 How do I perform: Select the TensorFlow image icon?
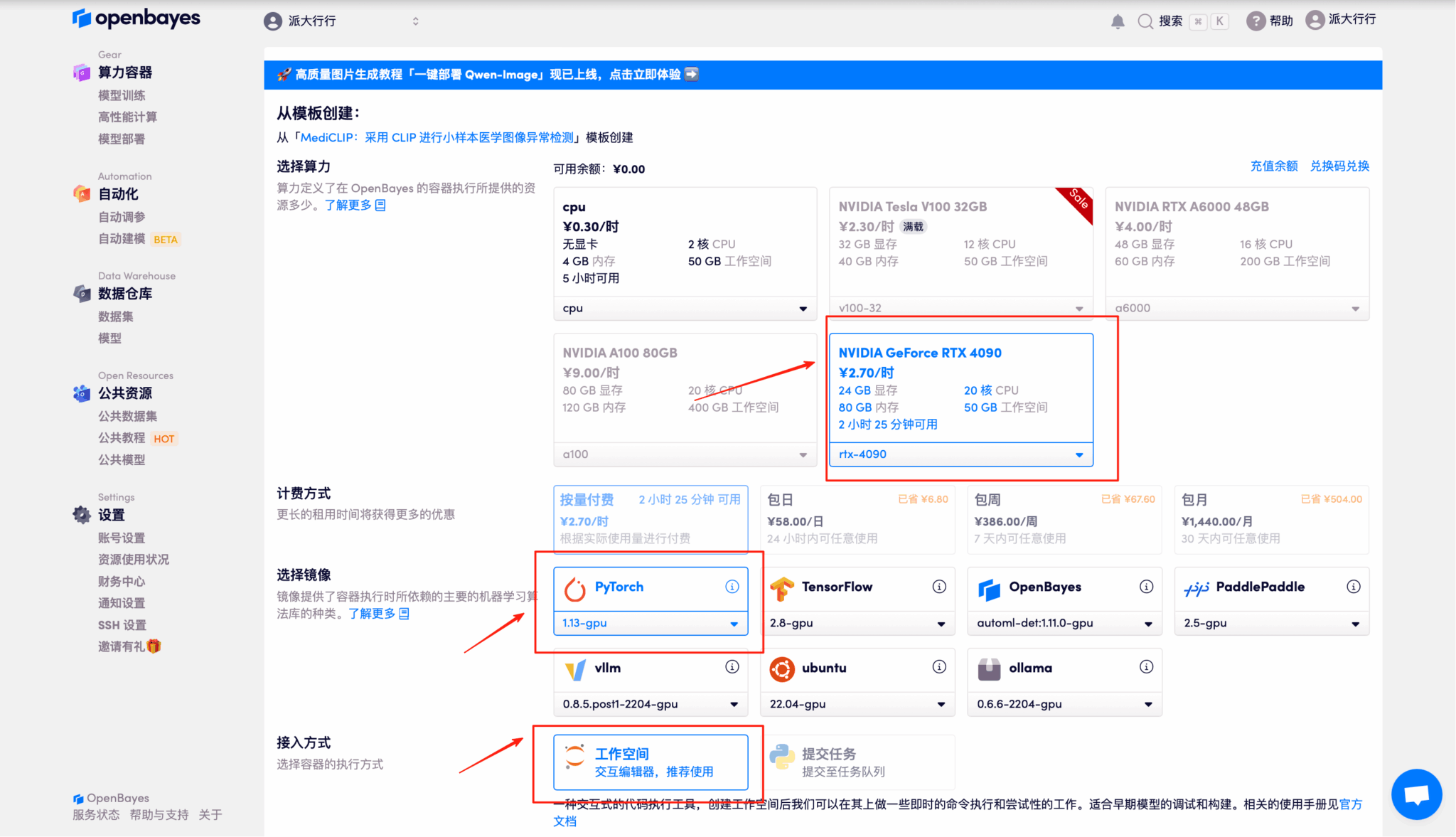(x=783, y=587)
